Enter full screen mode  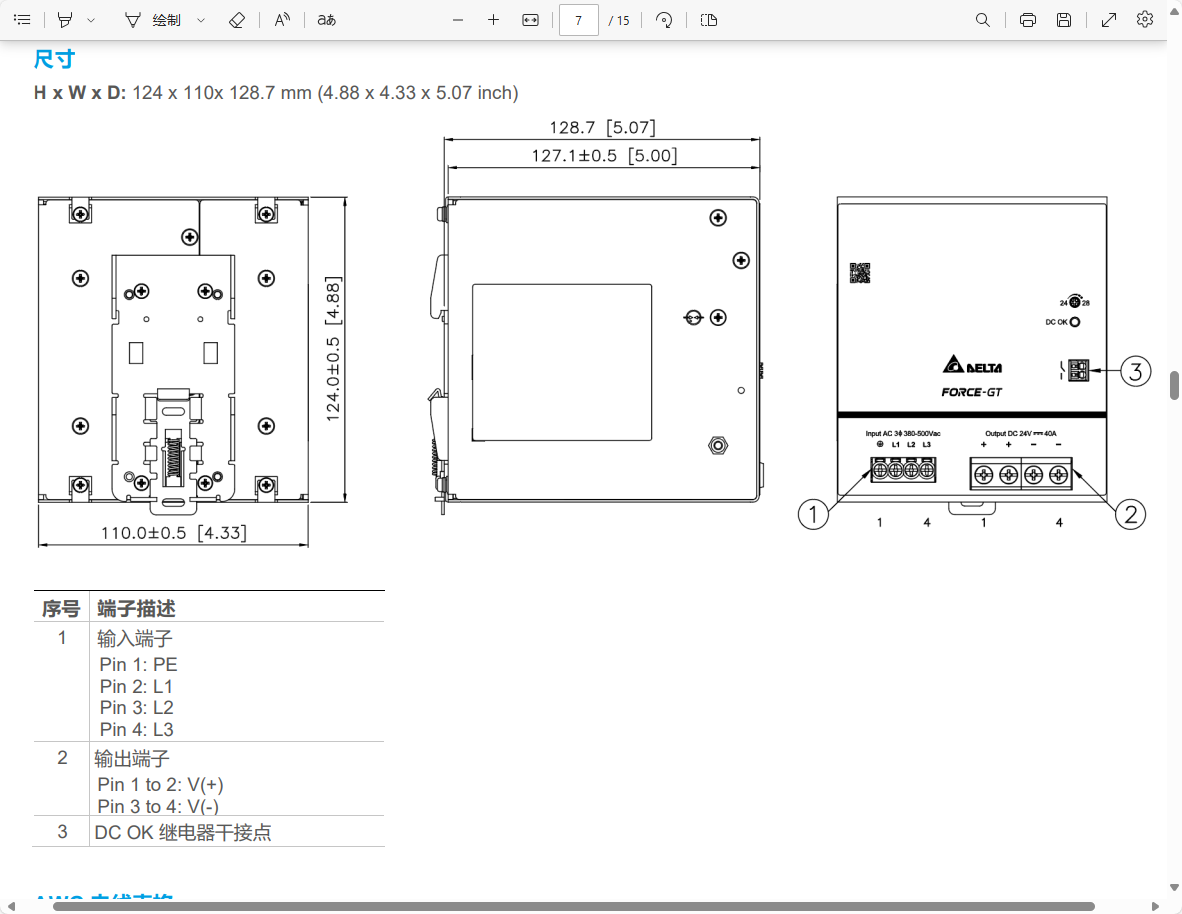[1109, 20]
